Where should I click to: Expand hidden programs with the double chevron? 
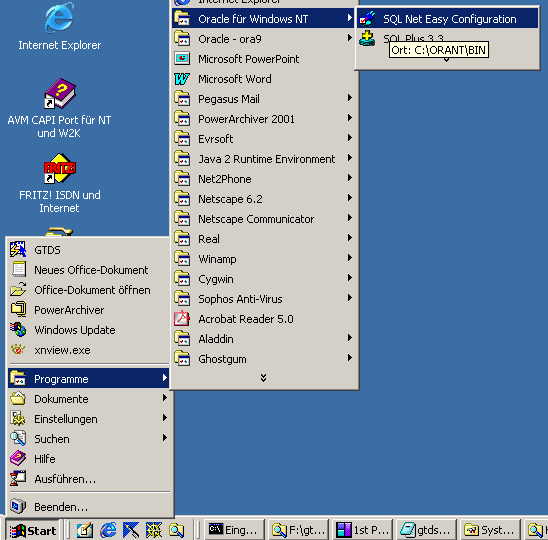click(x=264, y=378)
